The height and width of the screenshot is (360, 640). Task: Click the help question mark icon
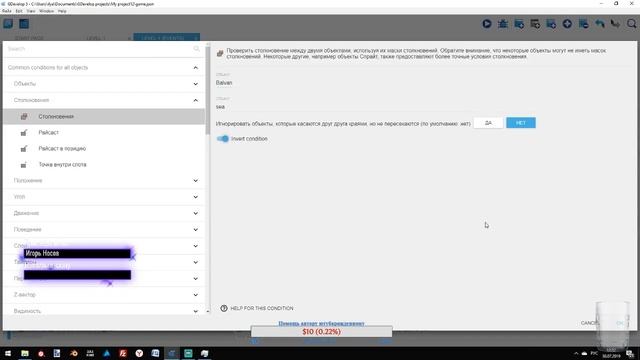(x=224, y=308)
